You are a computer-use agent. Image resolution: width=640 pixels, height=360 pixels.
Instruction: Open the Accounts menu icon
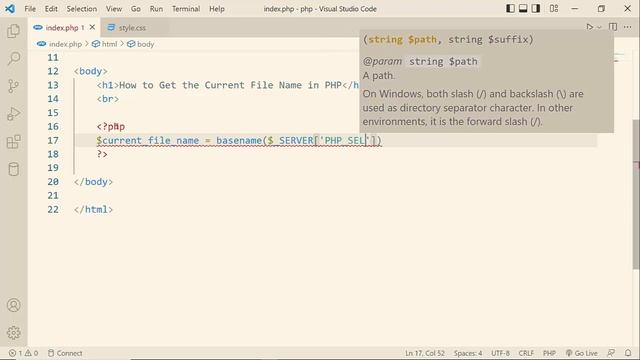click(x=13, y=305)
